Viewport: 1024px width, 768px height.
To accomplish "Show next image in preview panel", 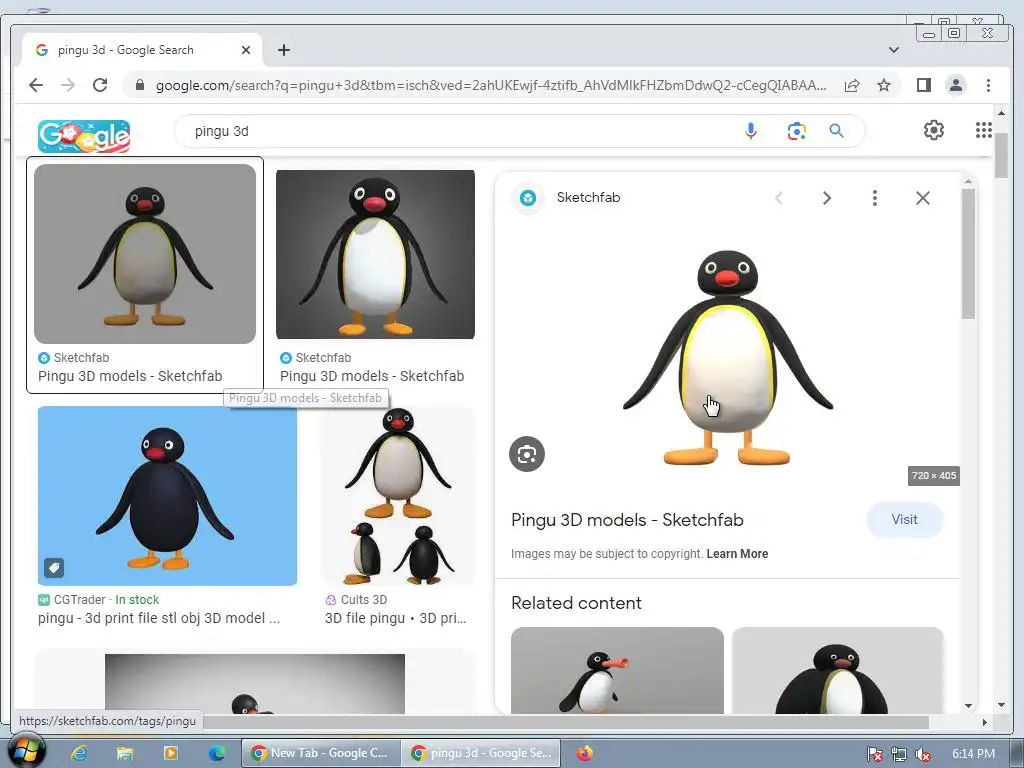I will tap(826, 198).
